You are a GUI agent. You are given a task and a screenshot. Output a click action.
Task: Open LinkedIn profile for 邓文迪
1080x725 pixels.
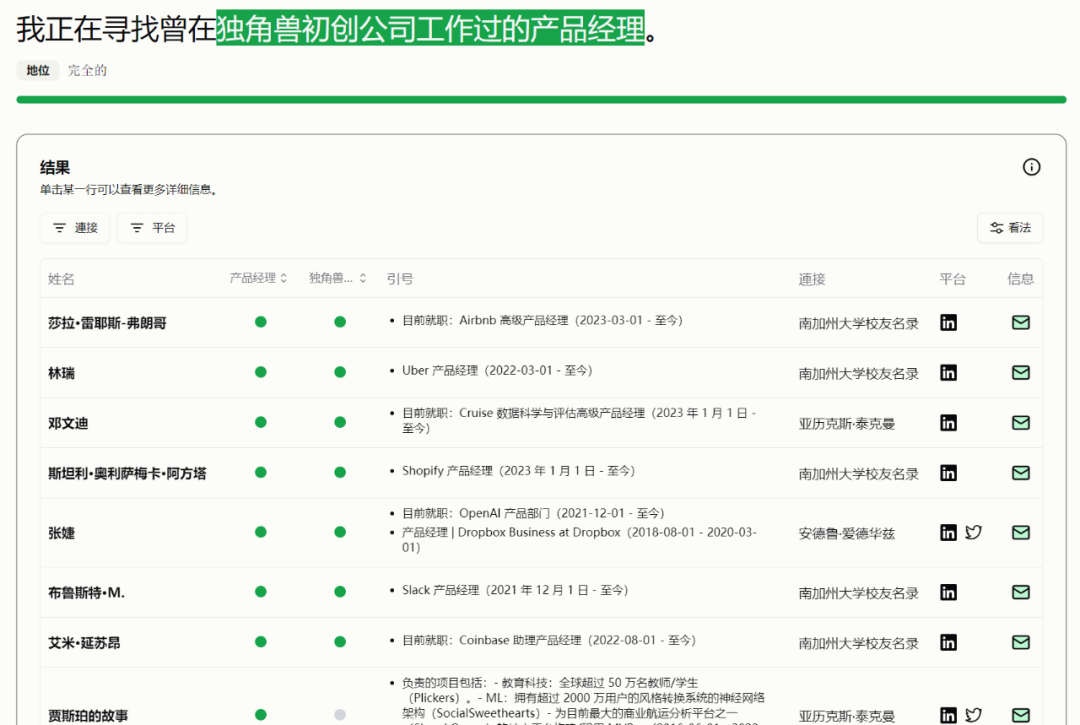(948, 423)
